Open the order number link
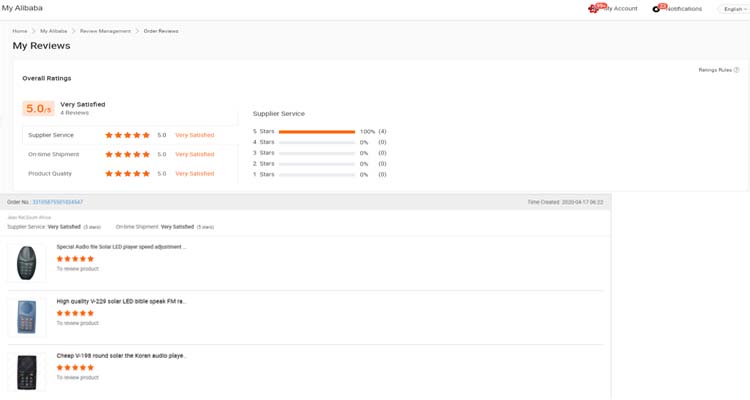Image resolution: width=750 pixels, height=400 pixels. coord(58,202)
